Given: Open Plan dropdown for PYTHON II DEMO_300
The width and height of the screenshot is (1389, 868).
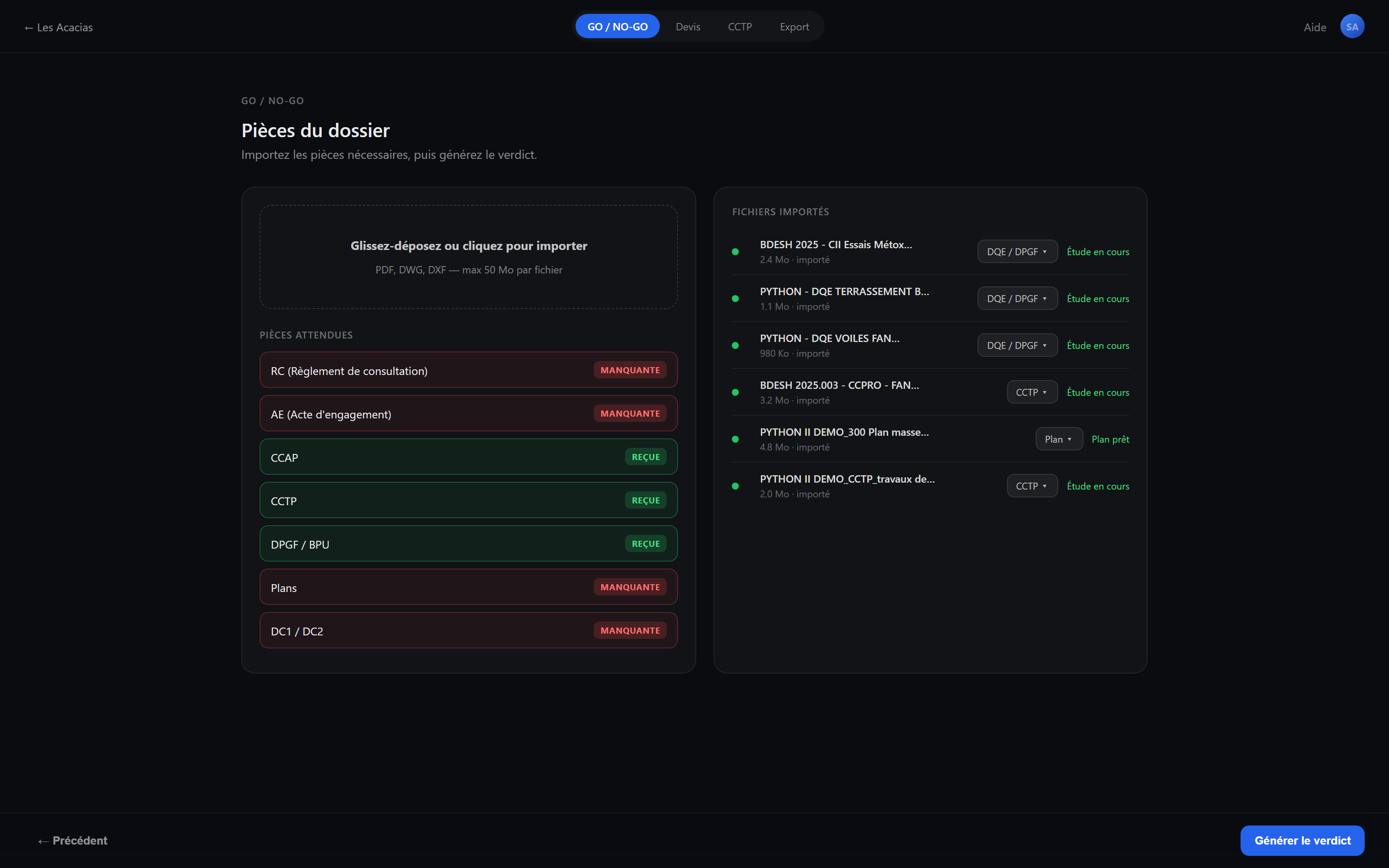Looking at the screenshot, I should (1059, 439).
